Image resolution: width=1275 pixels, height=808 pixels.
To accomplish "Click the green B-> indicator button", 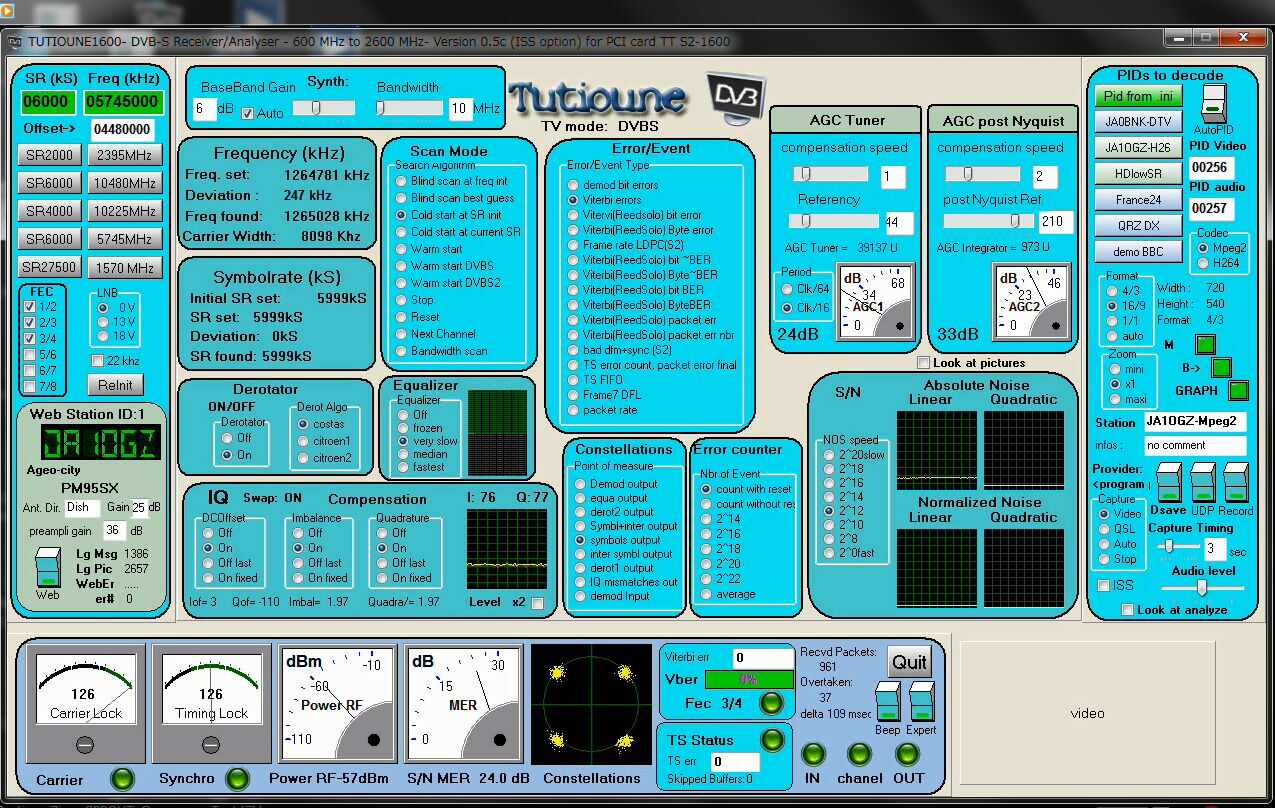I will (1222, 367).
